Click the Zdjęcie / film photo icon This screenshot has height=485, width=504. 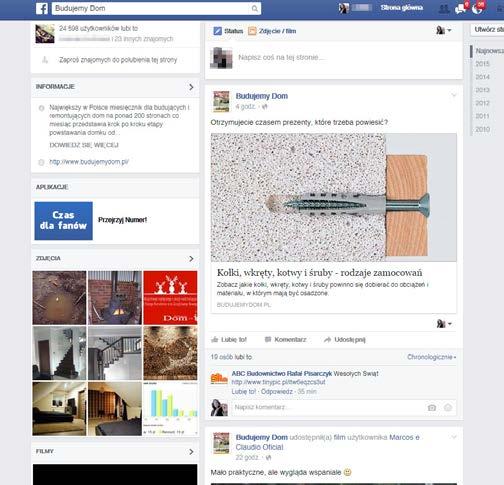(252, 31)
